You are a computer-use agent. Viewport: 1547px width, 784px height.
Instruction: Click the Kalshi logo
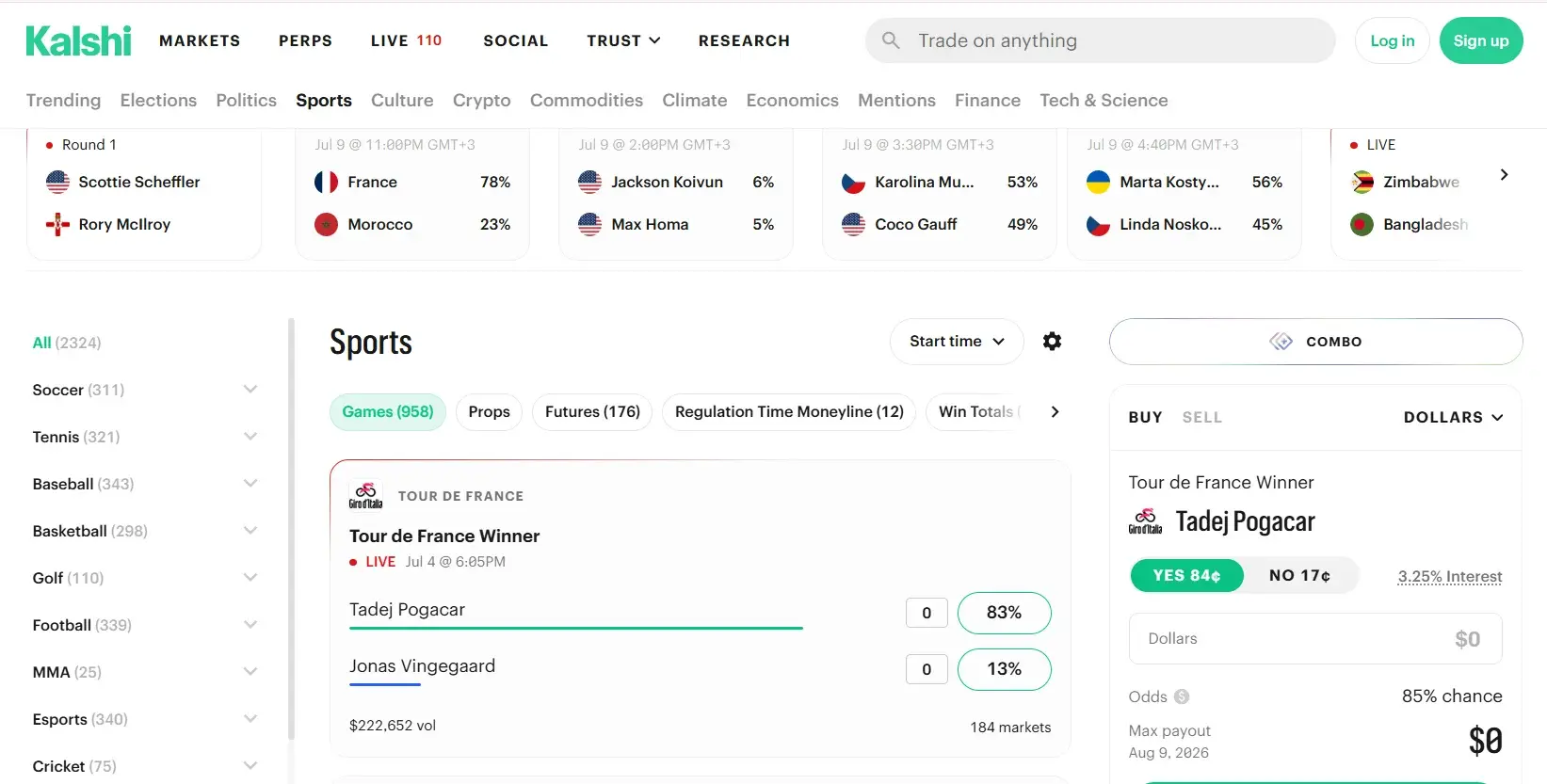[x=79, y=40]
